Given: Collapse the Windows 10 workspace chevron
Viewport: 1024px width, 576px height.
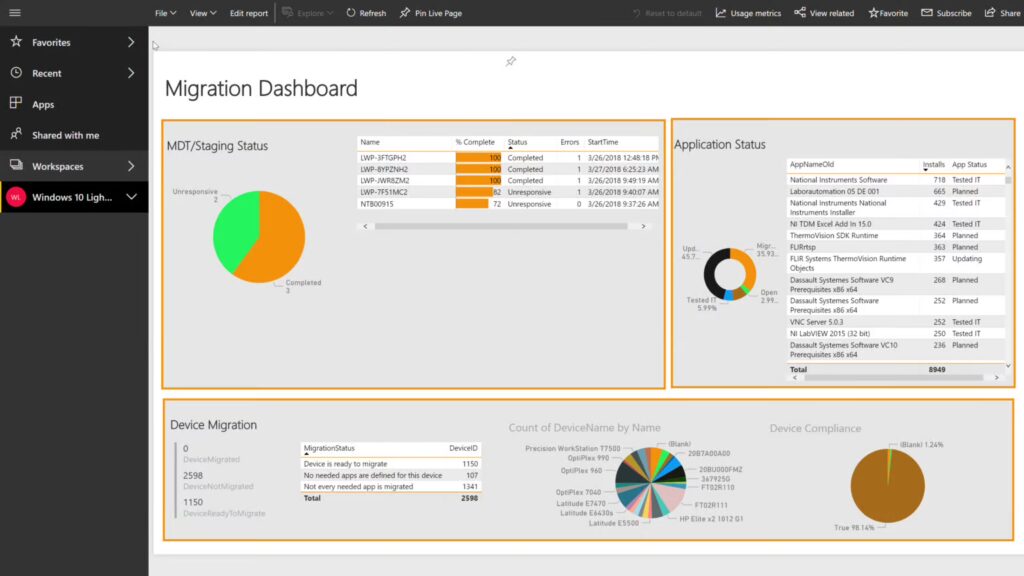Looking at the screenshot, I should pyautogui.click(x=131, y=197).
